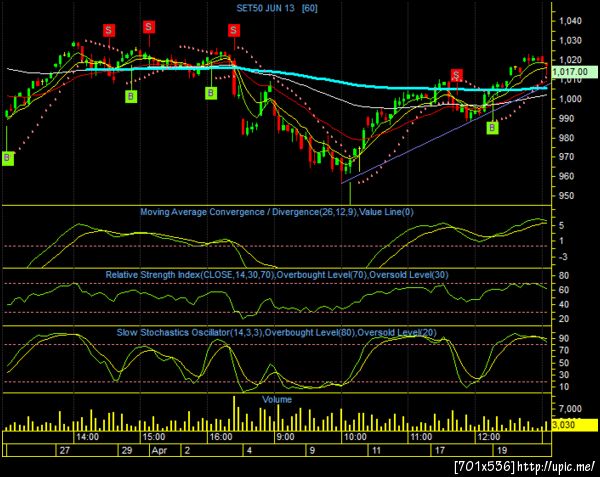Click the date 27 on date axis
This screenshot has width=600, height=477.
tap(65, 450)
